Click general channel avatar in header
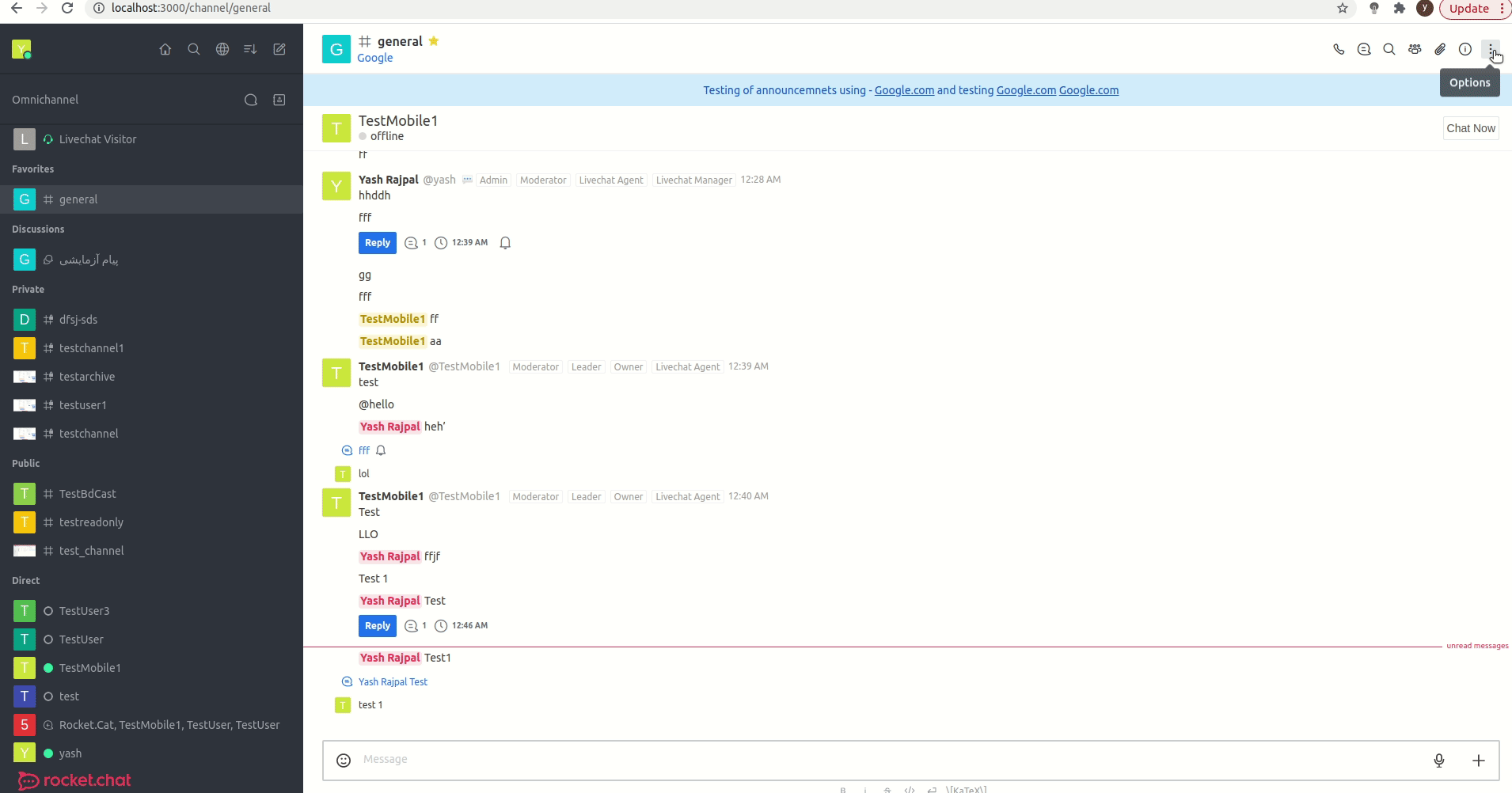The width and height of the screenshot is (1512, 793). point(336,49)
